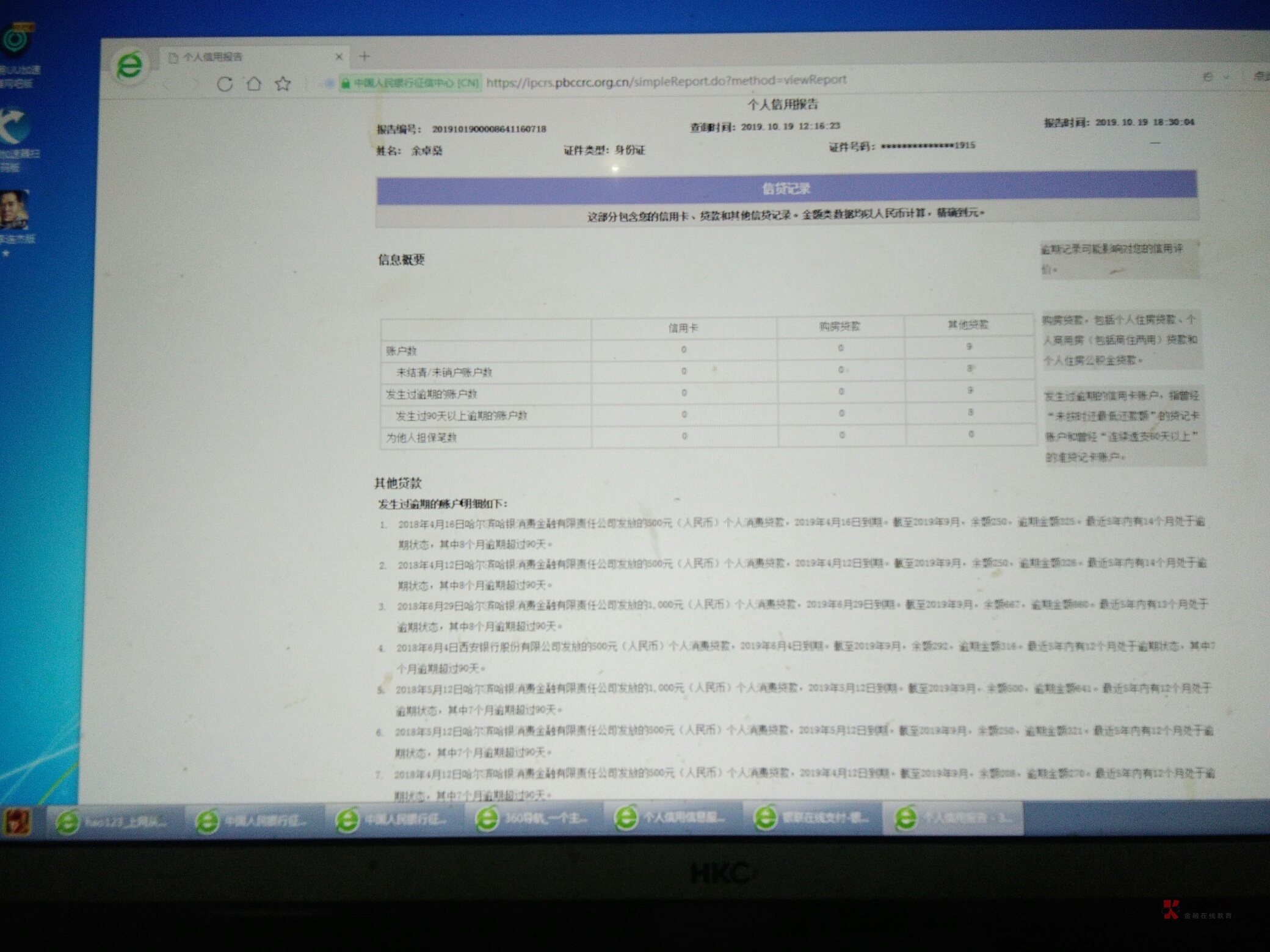The height and width of the screenshot is (952, 1270).
Task: Click the 信贷记录 purple header bar
Action: coord(786,189)
